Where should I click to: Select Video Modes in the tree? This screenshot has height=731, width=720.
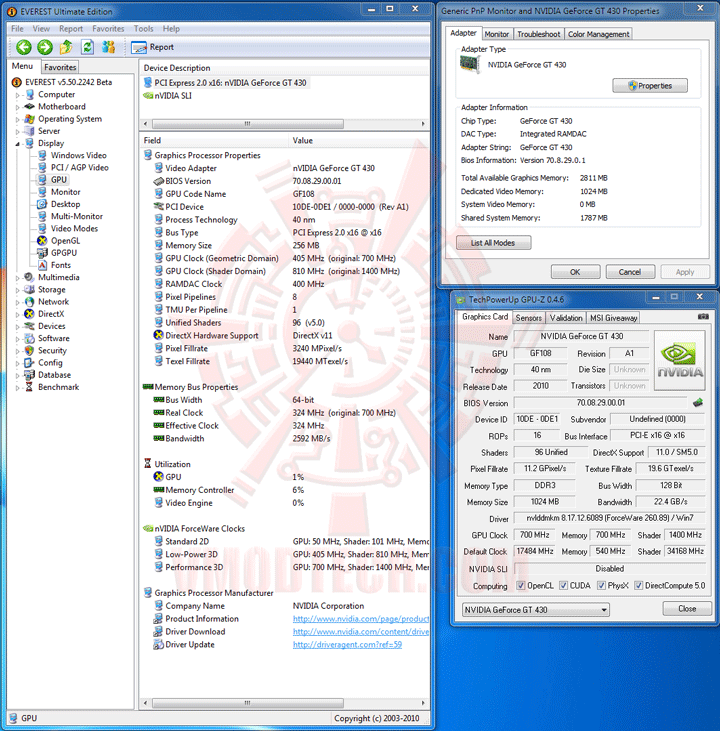tap(74, 228)
